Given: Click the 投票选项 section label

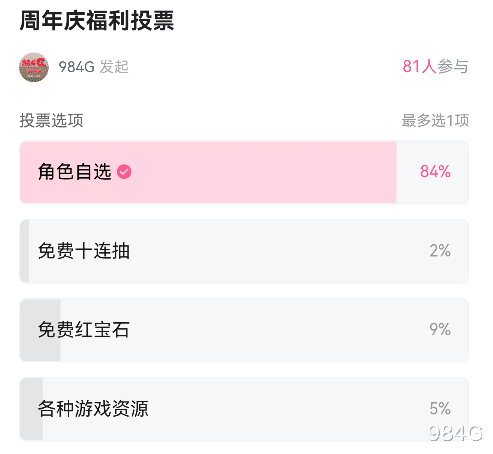Looking at the screenshot, I should [51, 120].
